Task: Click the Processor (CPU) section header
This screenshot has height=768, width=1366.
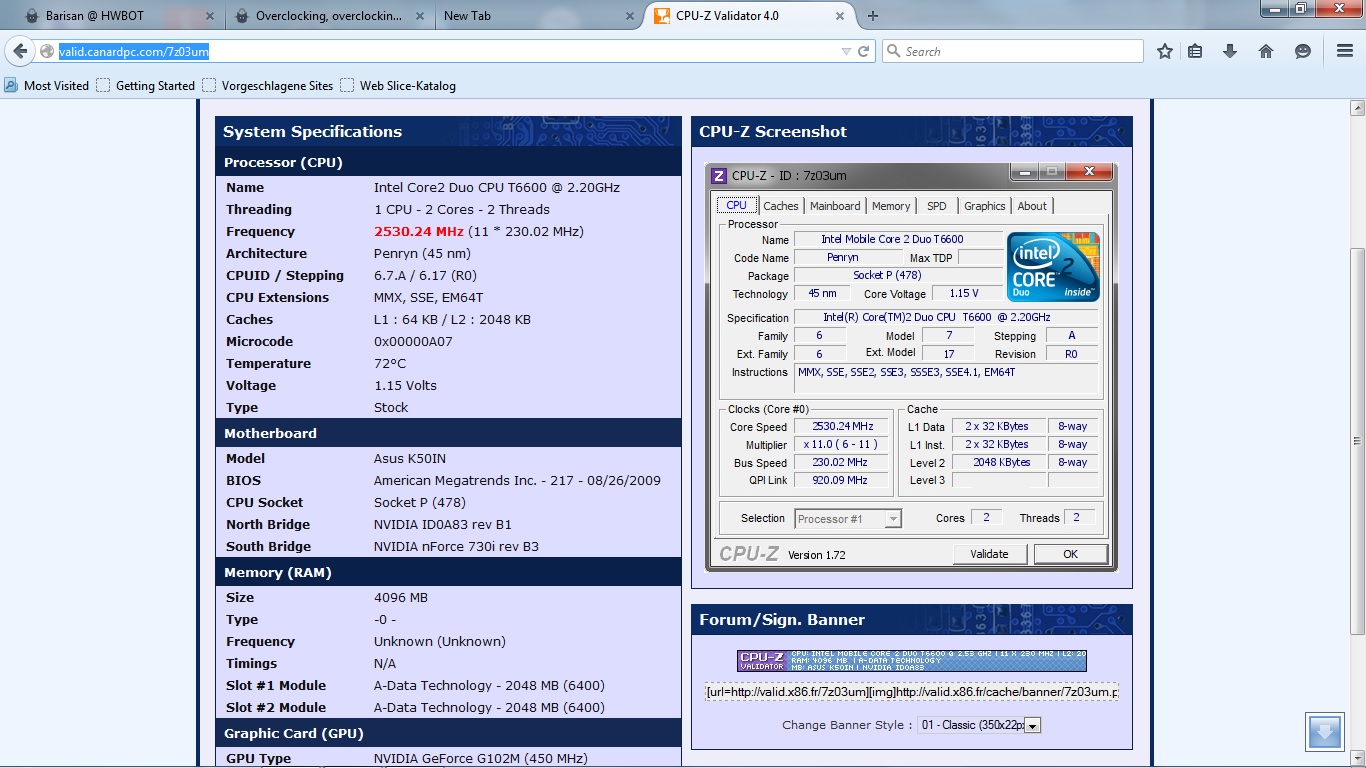Action: pos(448,162)
